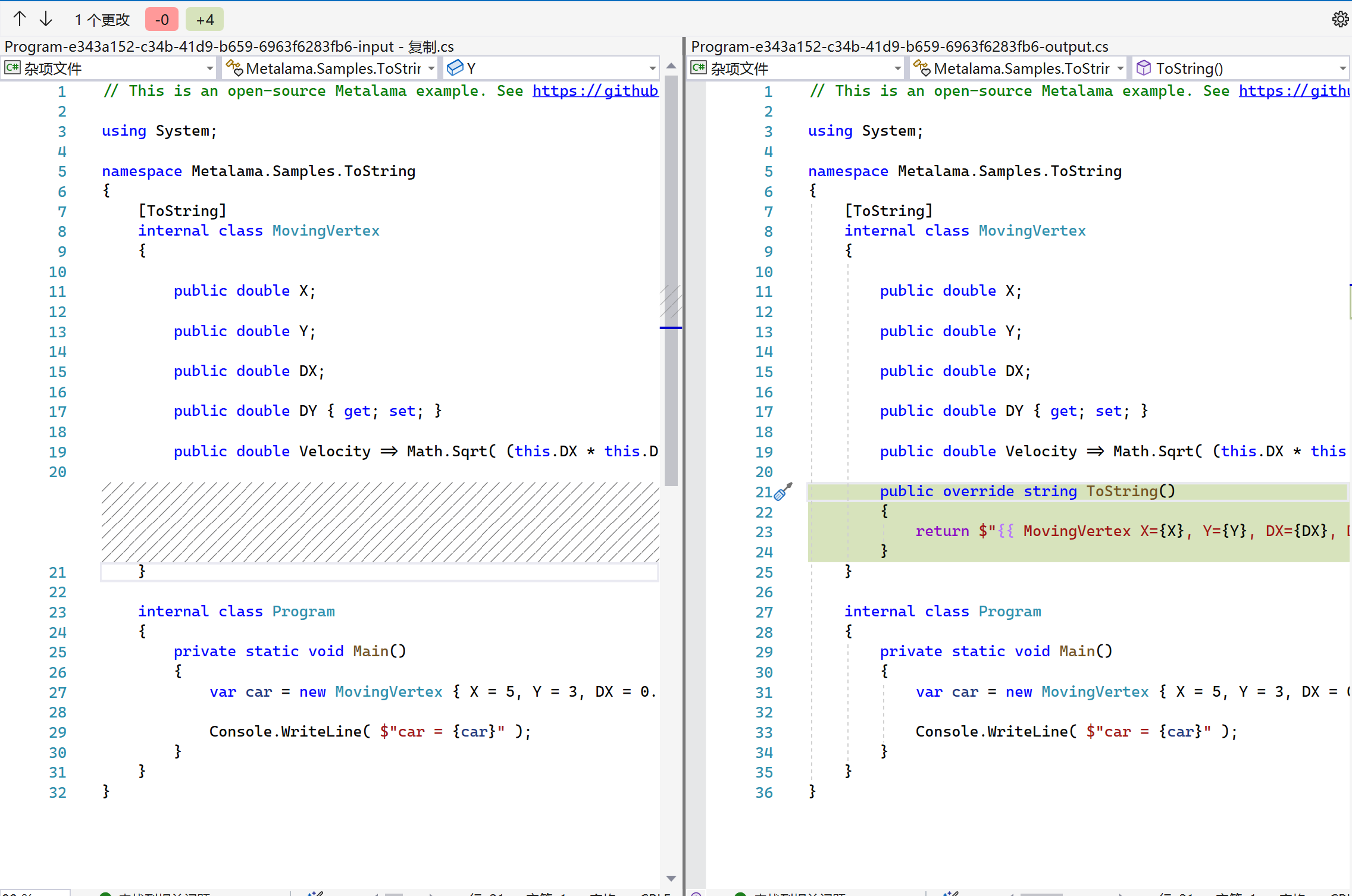Click the closing brace on left line 21
This screenshot has height=896, width=1352.
pos(142,572)
